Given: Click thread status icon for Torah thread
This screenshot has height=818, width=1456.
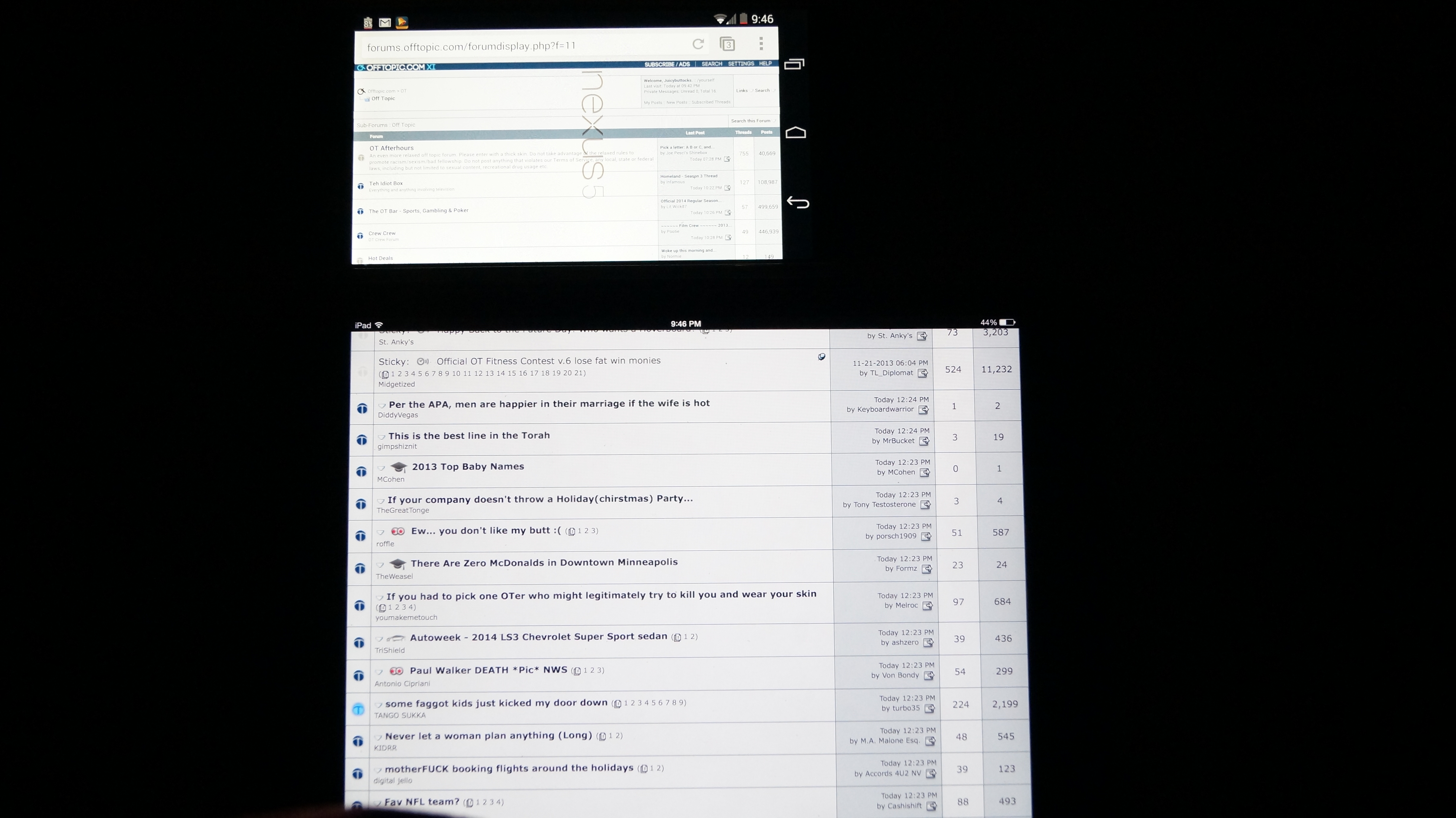Looking at the screenshot, I should click(362, 440).
